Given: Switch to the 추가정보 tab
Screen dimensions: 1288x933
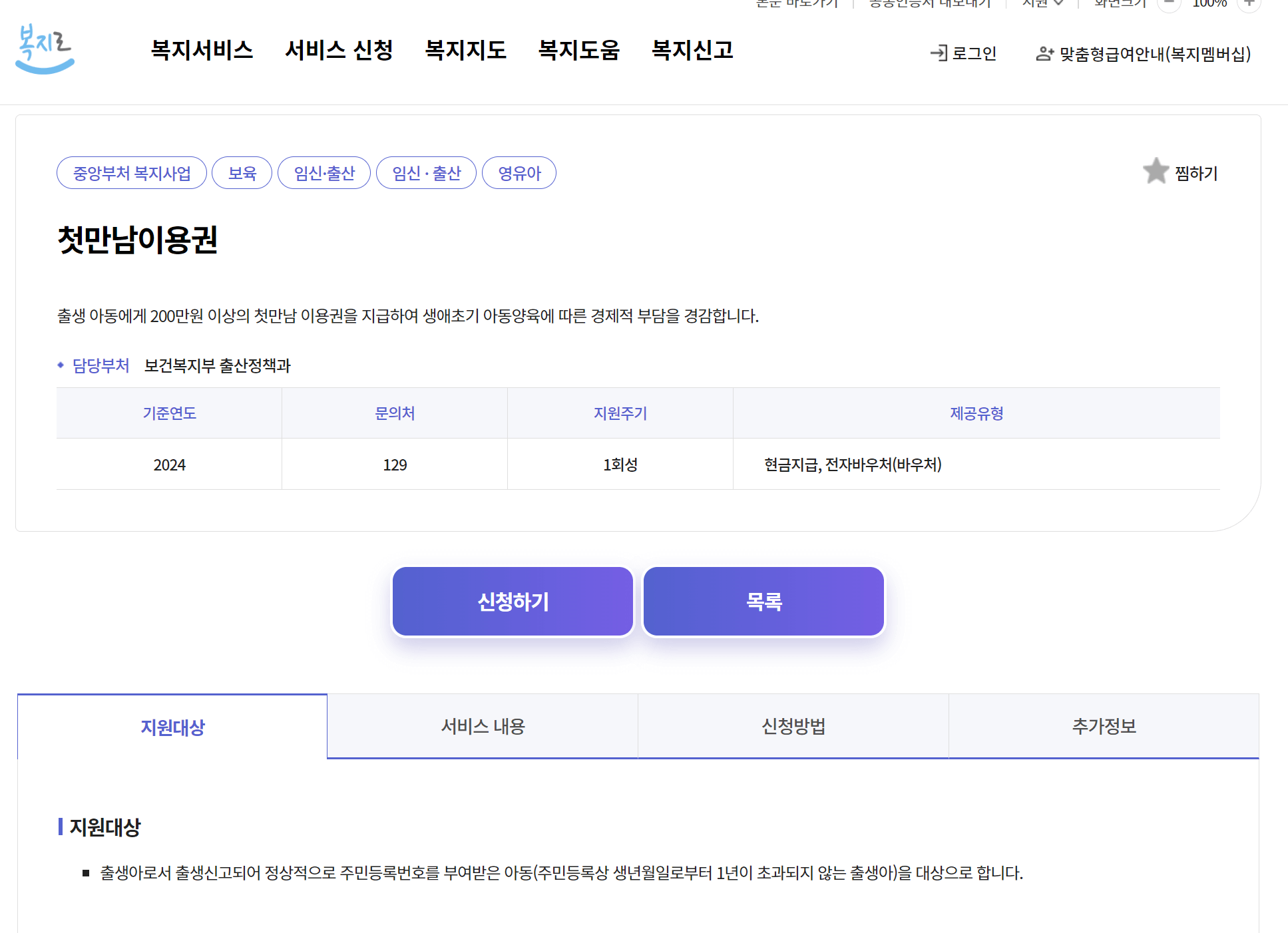Looking at the screenshot, I should click(x=1104, y=727).
